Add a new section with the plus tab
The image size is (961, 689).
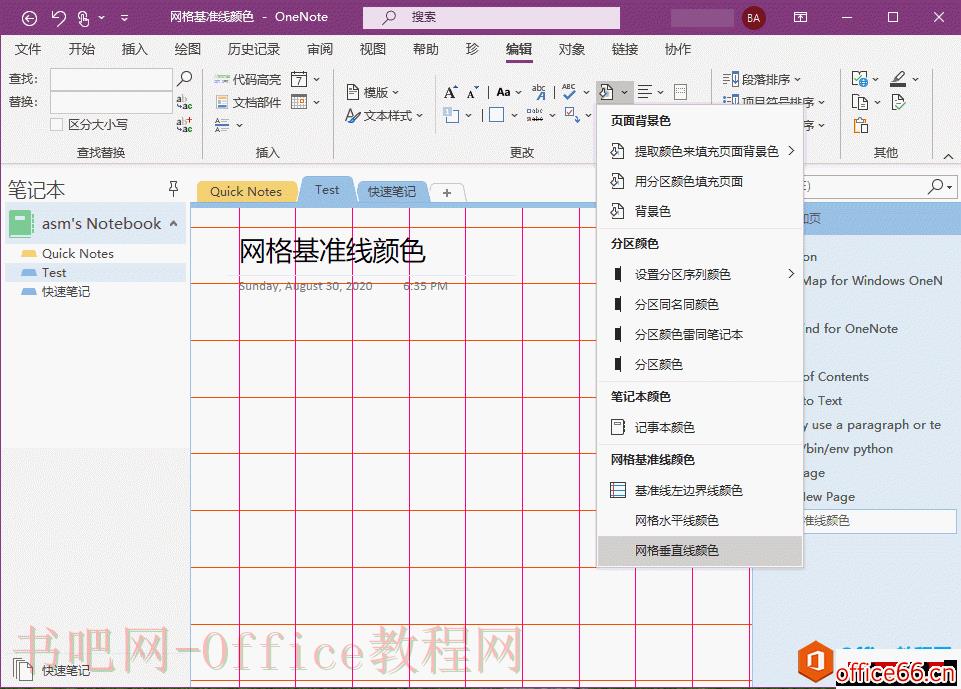tap(447, 192)
